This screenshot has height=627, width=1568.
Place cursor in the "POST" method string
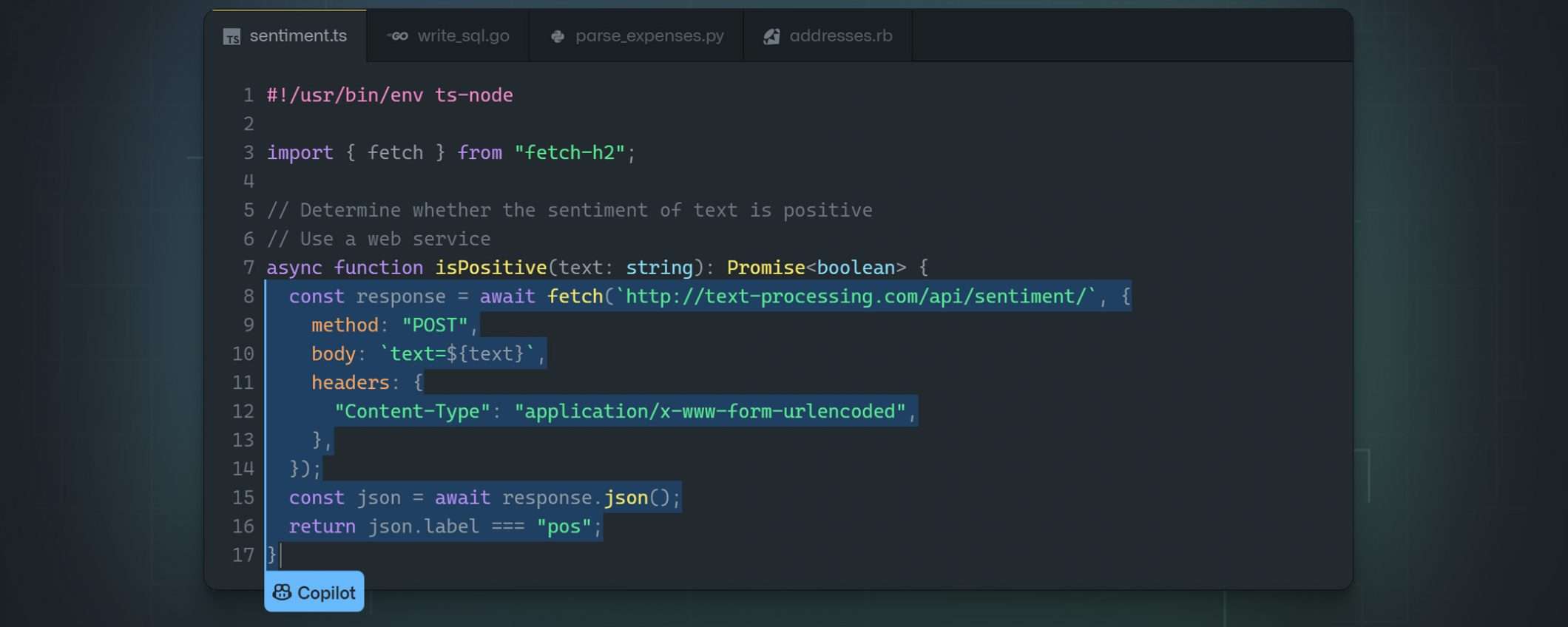[435, 325]
